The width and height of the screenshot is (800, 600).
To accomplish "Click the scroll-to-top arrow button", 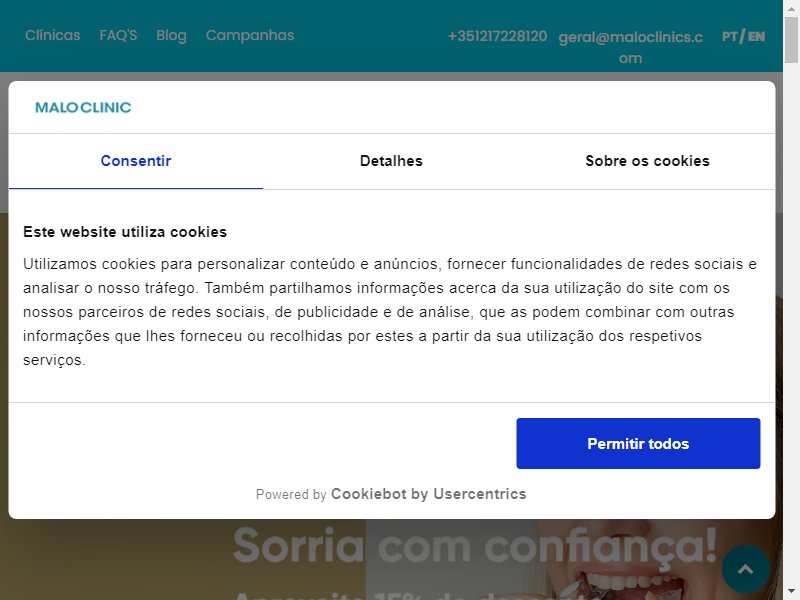I will click(745, 569).
